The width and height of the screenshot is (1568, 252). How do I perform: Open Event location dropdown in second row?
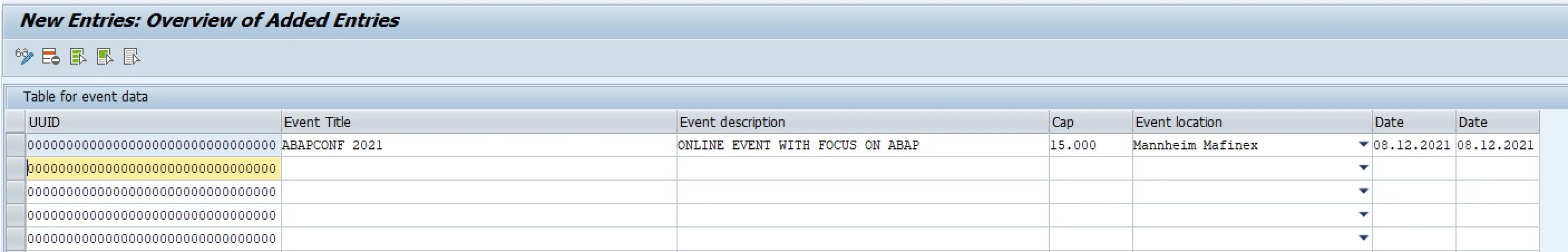coord(1363,168)
